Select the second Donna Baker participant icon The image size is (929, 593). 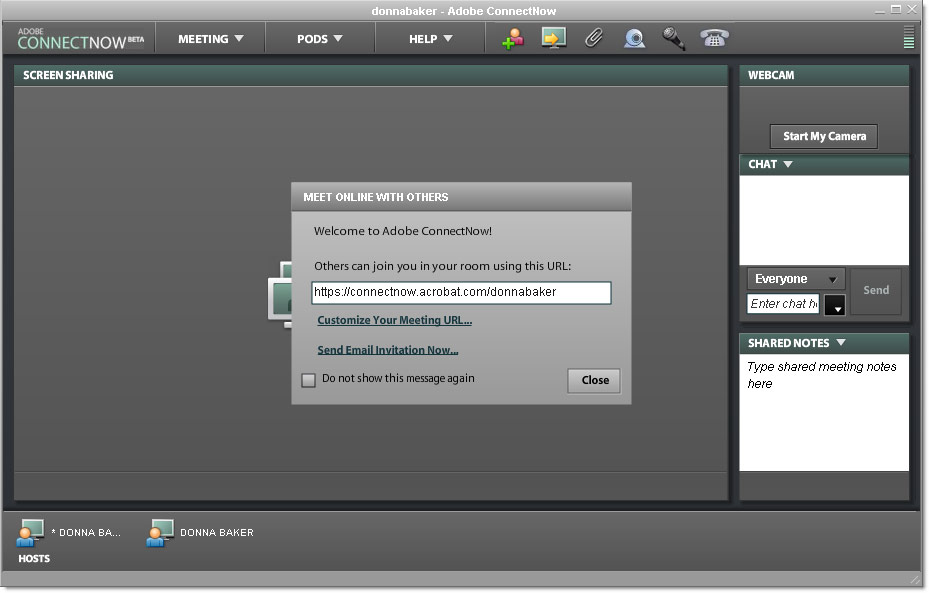160,533
